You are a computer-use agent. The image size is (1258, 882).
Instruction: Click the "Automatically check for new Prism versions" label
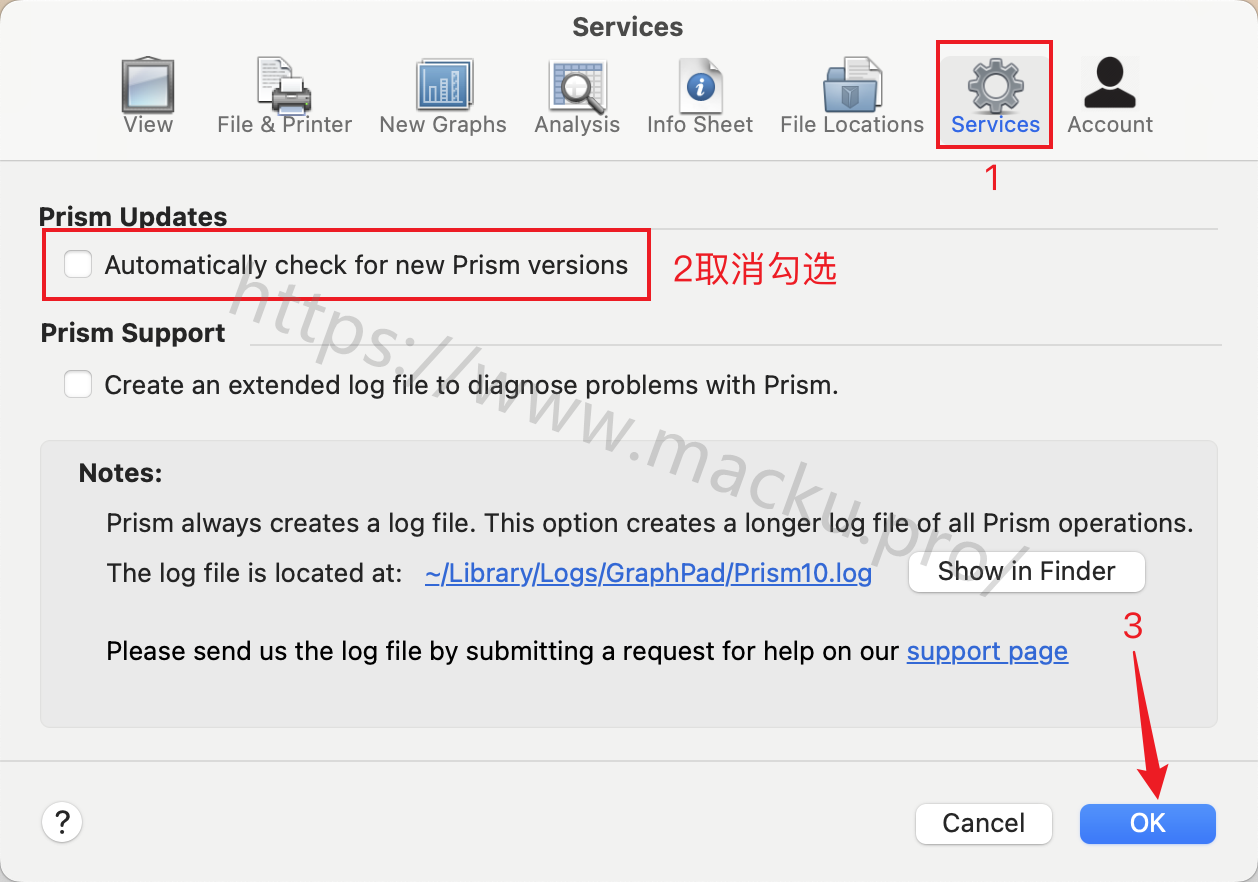(x=366, y=265)
